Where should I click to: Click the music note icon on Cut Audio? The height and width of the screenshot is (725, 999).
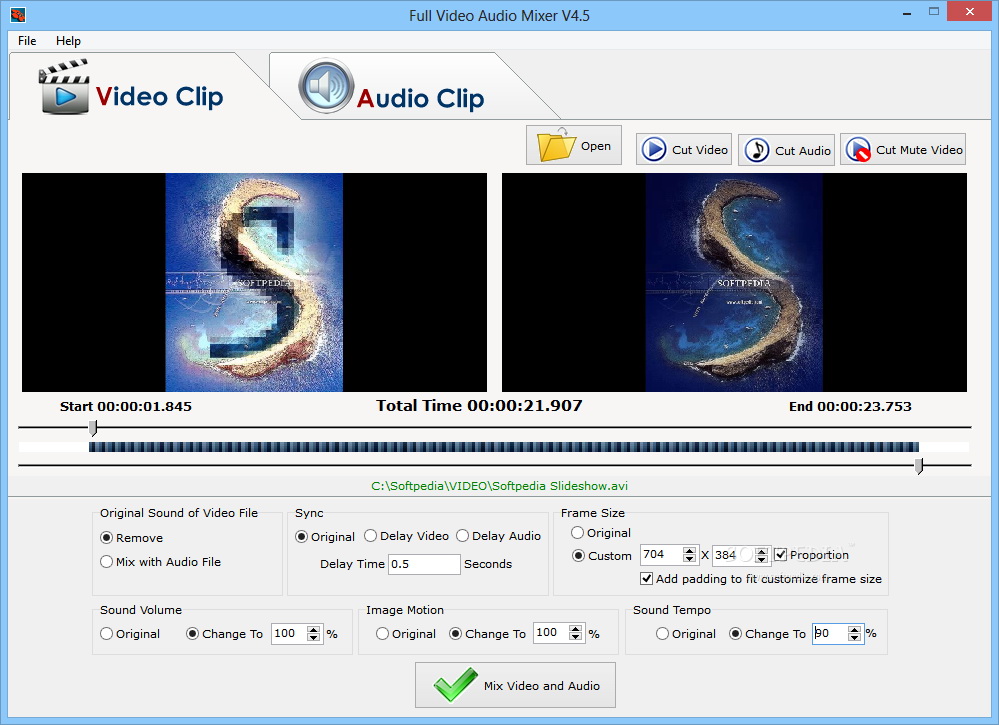(756, 150)
